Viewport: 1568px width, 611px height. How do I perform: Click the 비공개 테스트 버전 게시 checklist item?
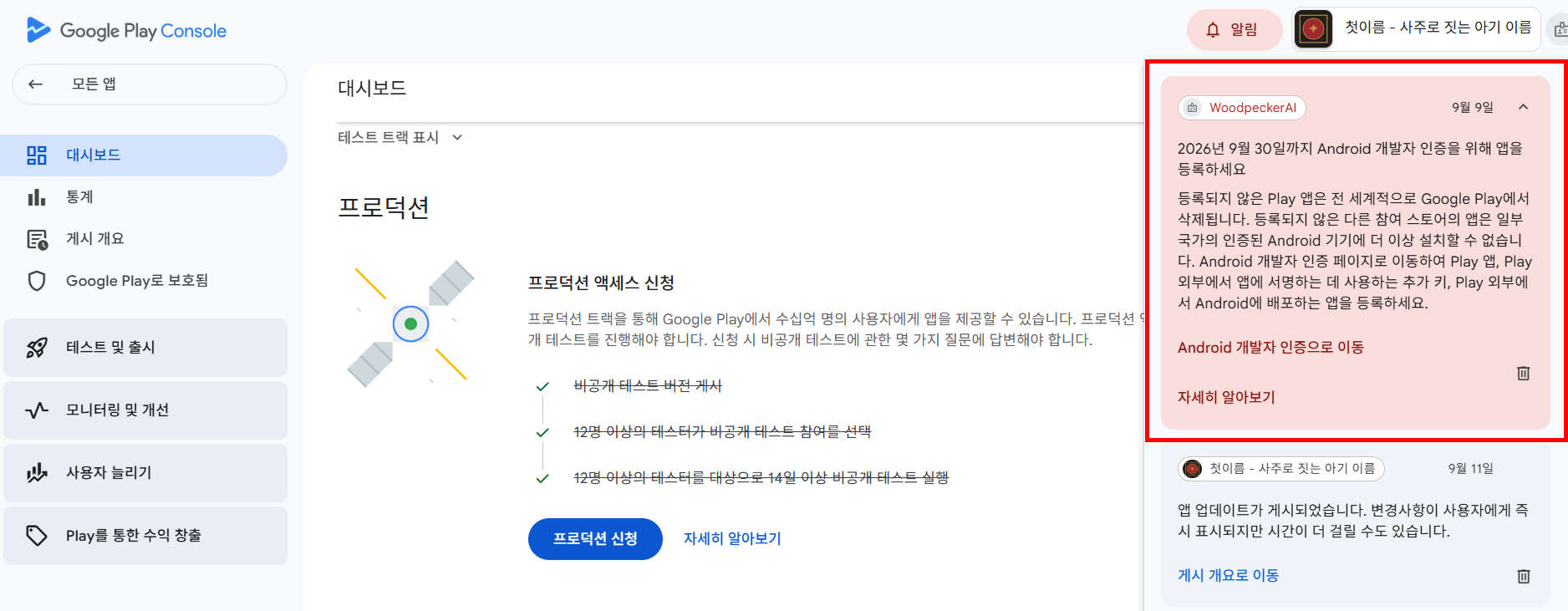coord(648,386)
